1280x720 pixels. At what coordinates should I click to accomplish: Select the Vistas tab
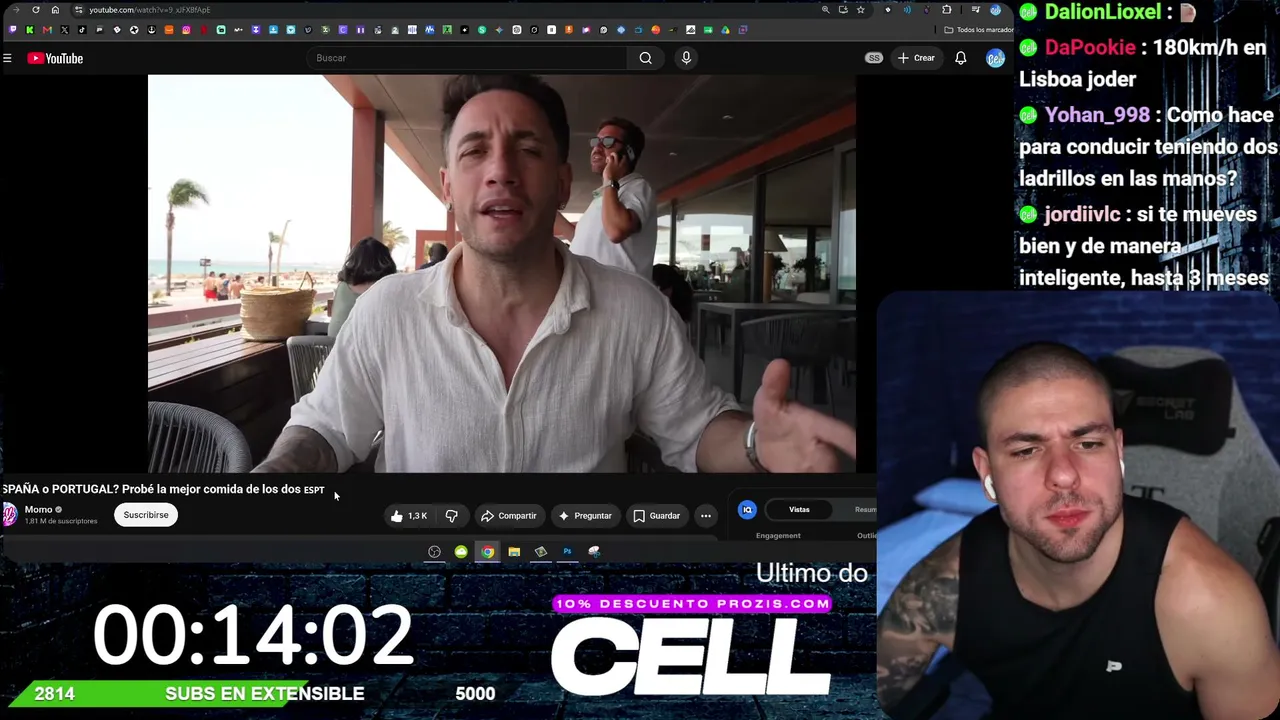click(x=799, y=510)
